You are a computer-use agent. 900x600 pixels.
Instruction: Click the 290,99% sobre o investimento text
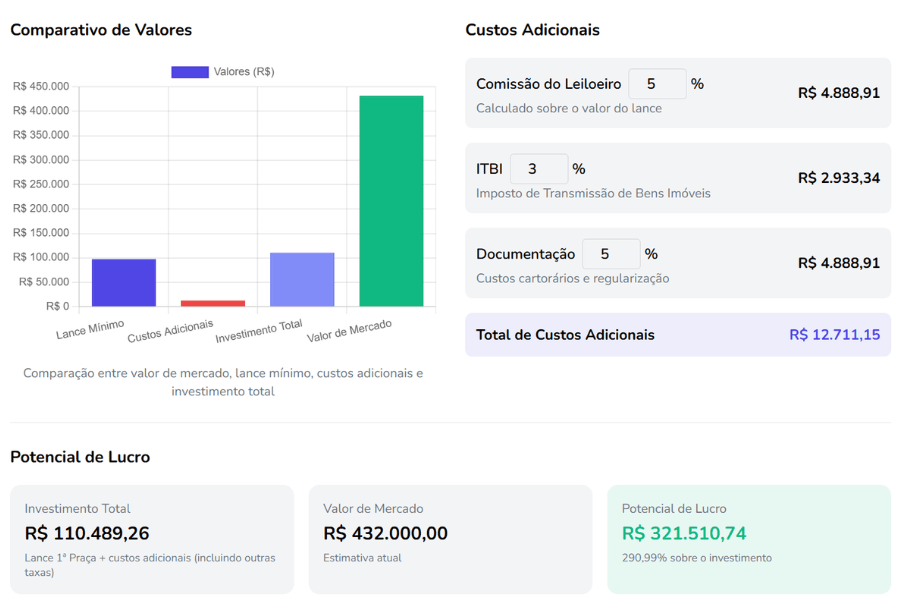pyautogui.click(x=696, y=558)
